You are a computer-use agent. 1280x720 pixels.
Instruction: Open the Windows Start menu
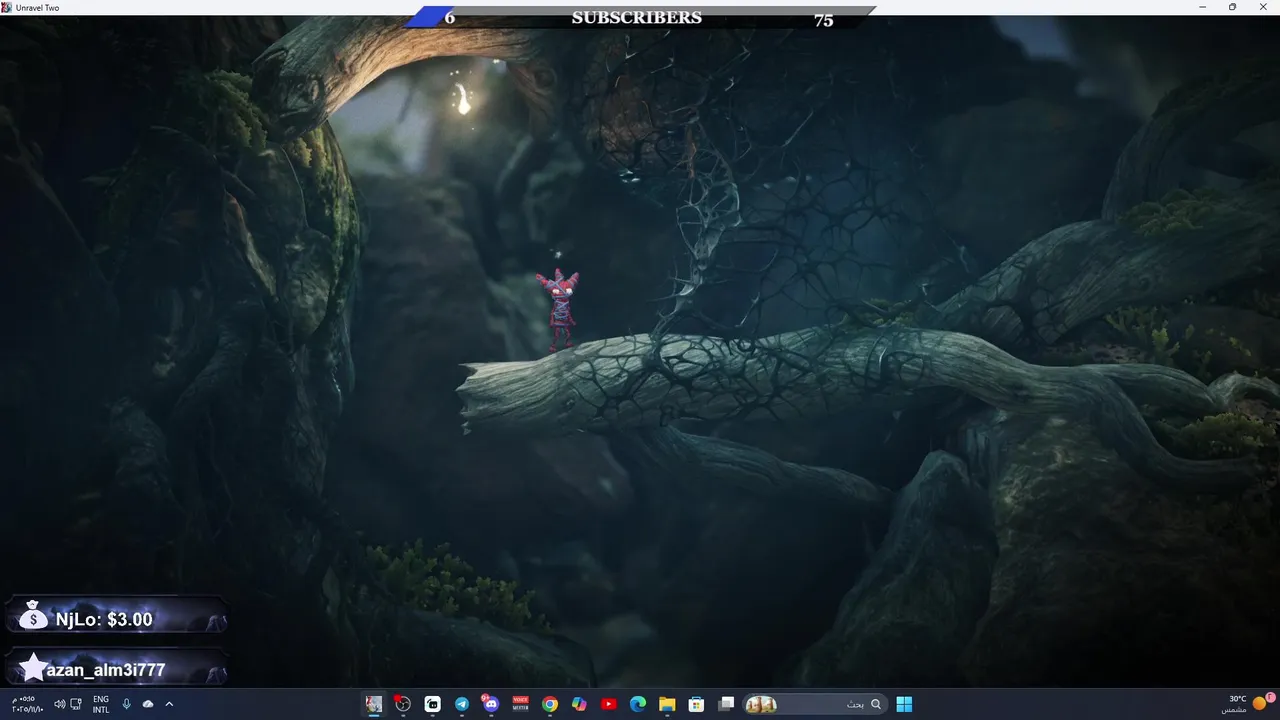click(x=904, y=704)
